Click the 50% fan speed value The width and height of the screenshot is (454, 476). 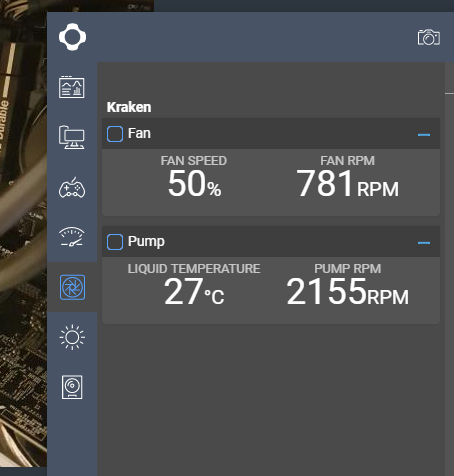tap(194, 183)
